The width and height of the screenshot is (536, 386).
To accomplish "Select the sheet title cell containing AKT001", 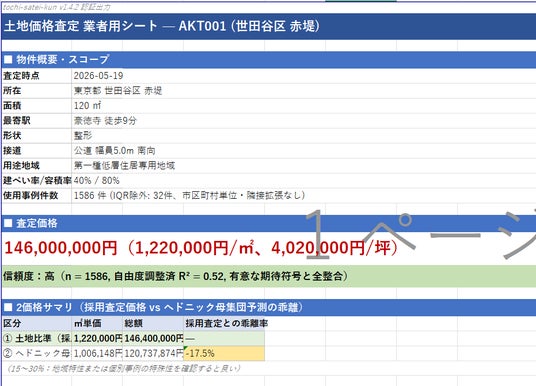I will pyautogui.click(x=269, y=26).
